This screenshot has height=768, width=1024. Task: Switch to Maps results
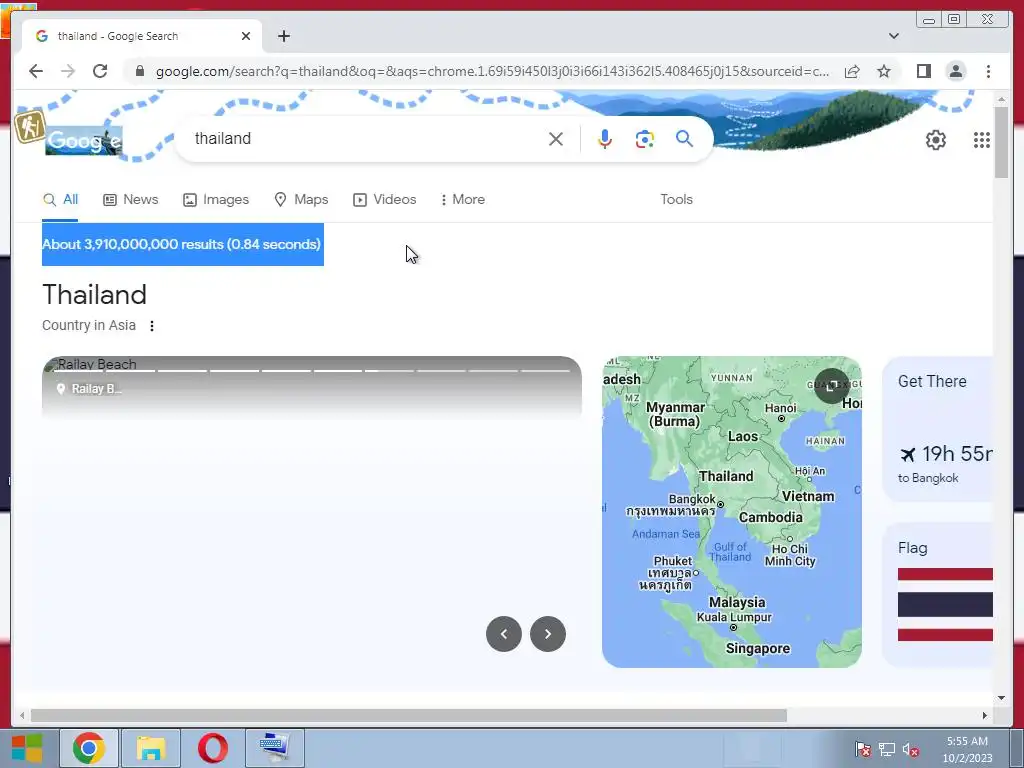coord(301,199)
